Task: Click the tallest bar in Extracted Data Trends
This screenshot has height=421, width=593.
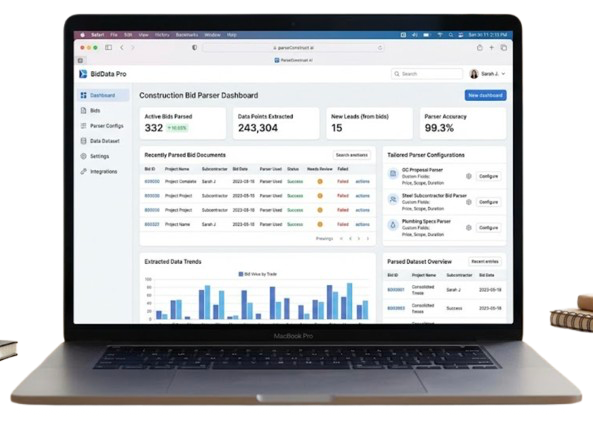Action: pyautogui.click(x=349, y=301)
